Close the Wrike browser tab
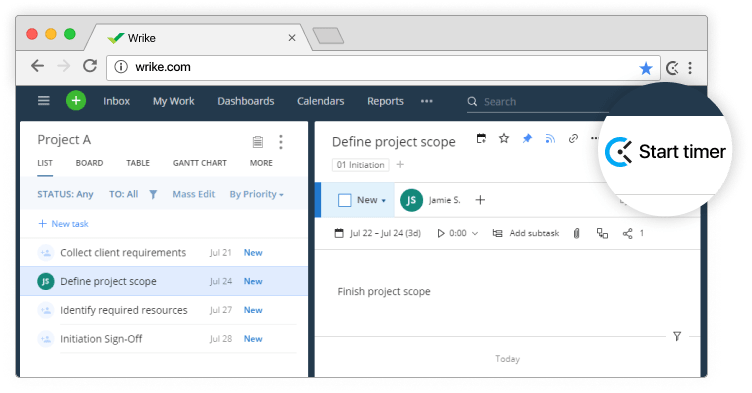The height and width of the screenshot is (393, 752). (x=292, y=38)
